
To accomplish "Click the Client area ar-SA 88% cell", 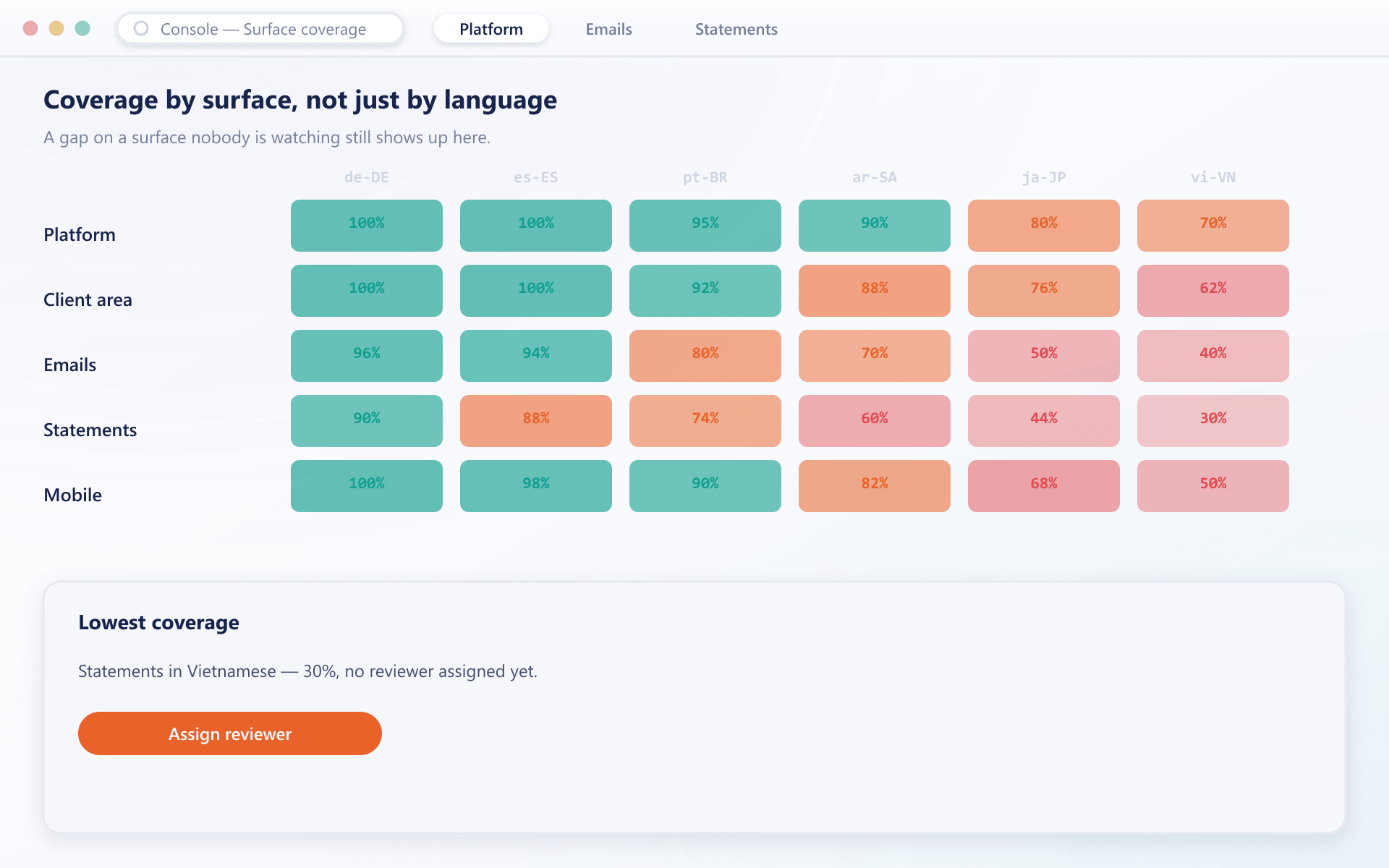I will (875, 291).
